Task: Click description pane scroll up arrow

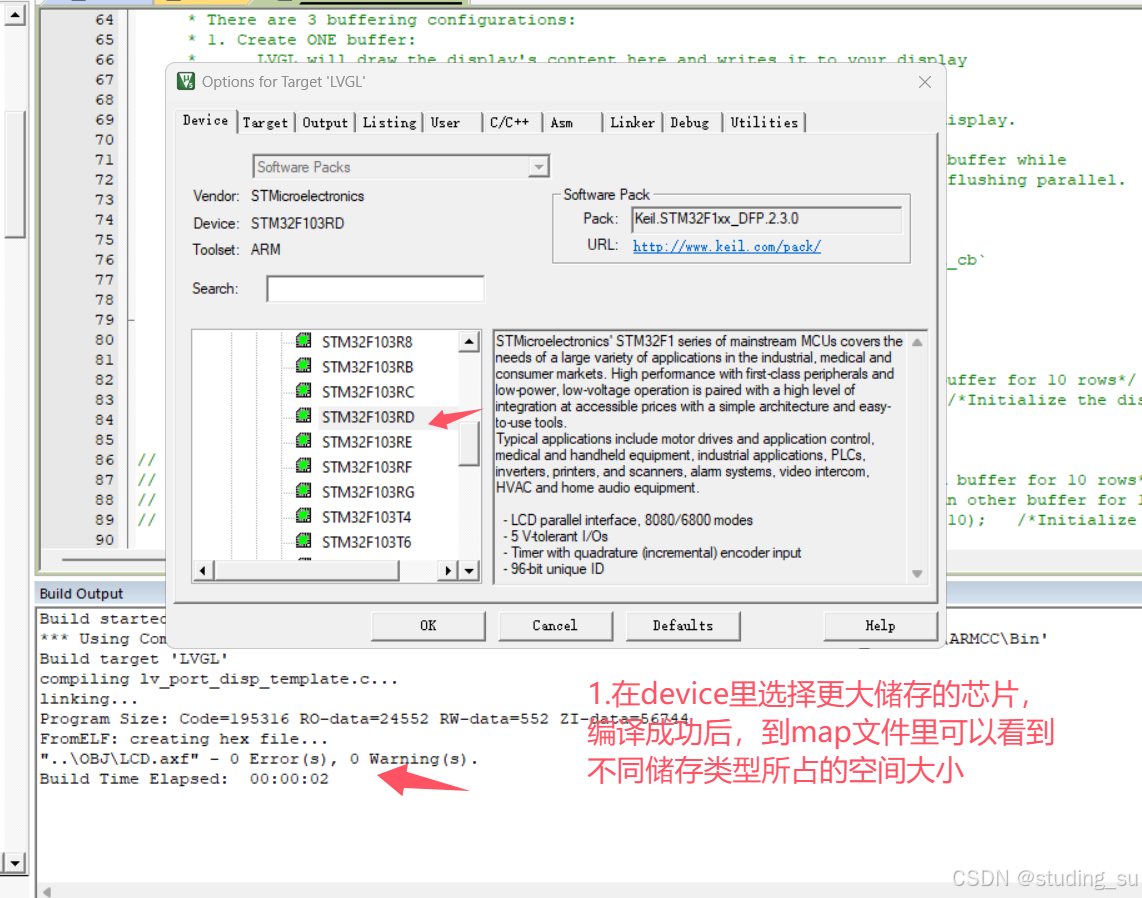Action: 917,342
